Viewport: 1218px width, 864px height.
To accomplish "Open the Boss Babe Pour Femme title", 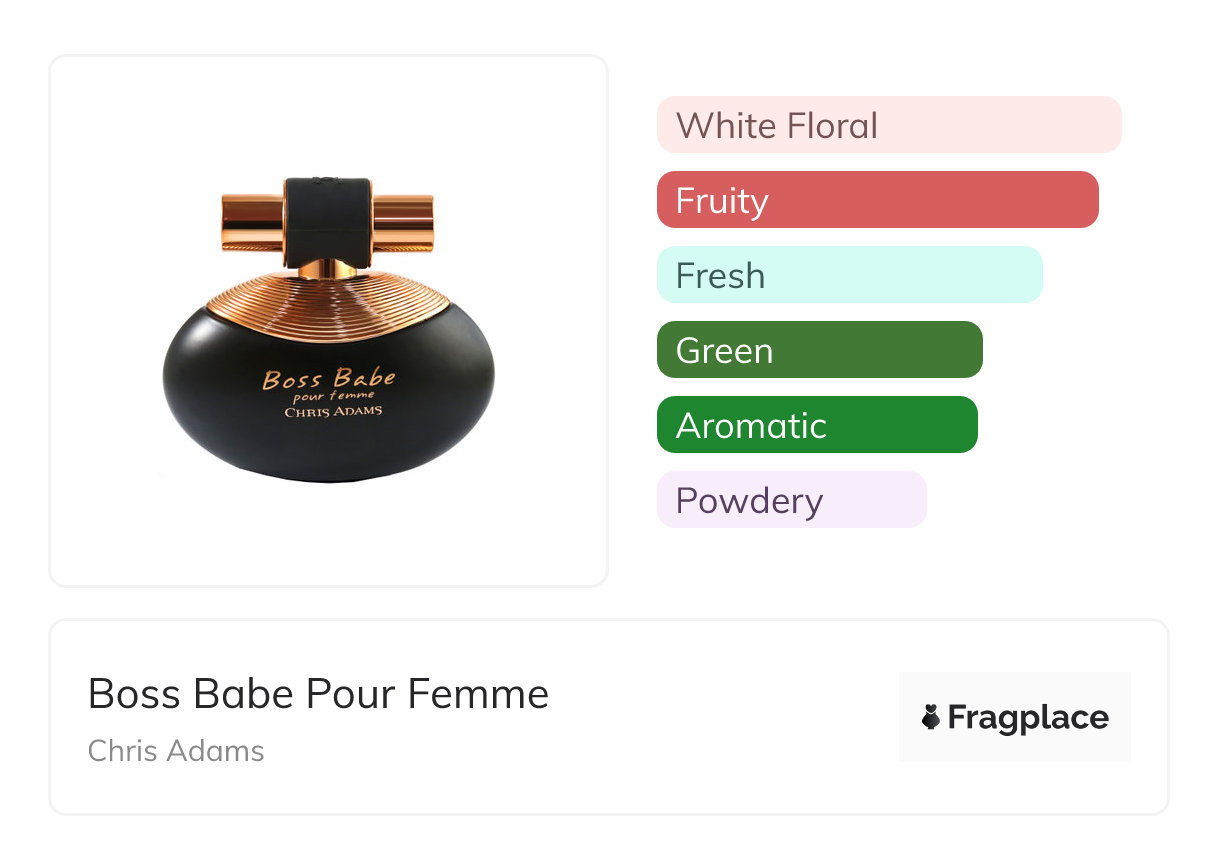I will click(x=318, y=694).
